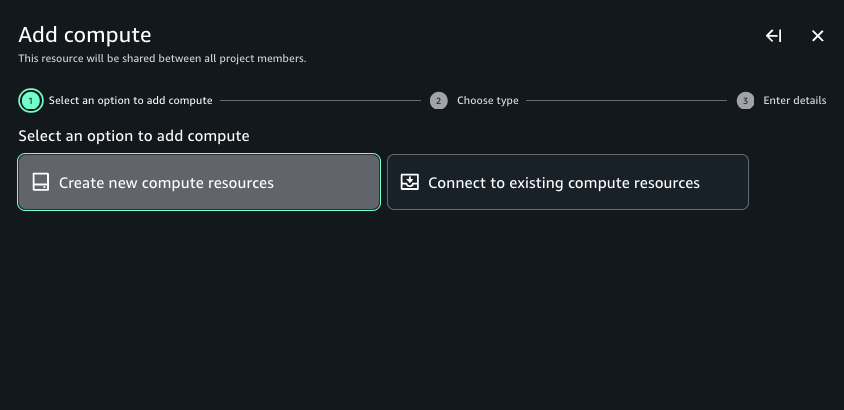Click progress line between steps 1 and 2
This screenshot has width=844, height=410.
pyautogui.click(x=320, y=101)
